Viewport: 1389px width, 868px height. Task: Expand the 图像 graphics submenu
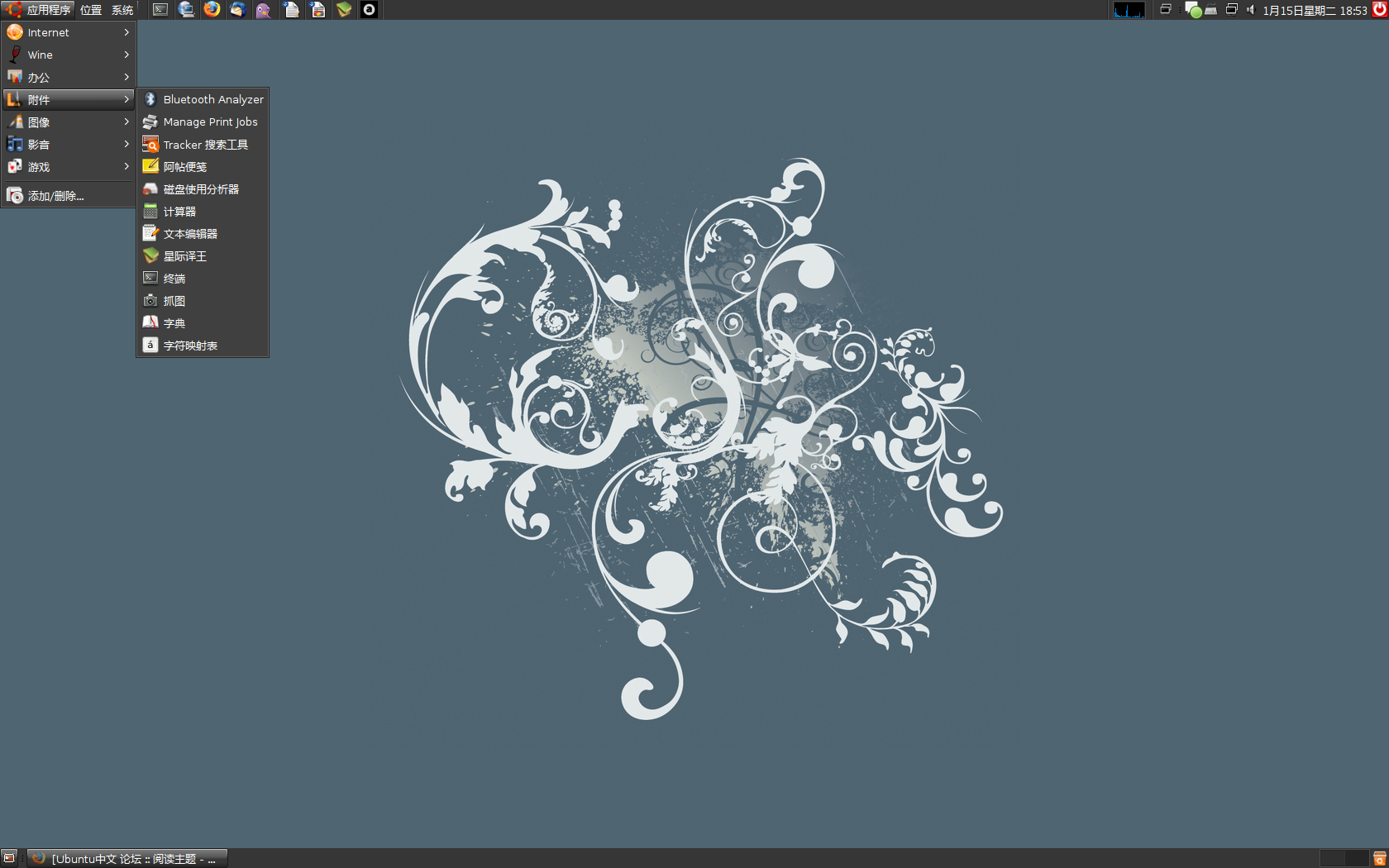click(x=69, y=122)
